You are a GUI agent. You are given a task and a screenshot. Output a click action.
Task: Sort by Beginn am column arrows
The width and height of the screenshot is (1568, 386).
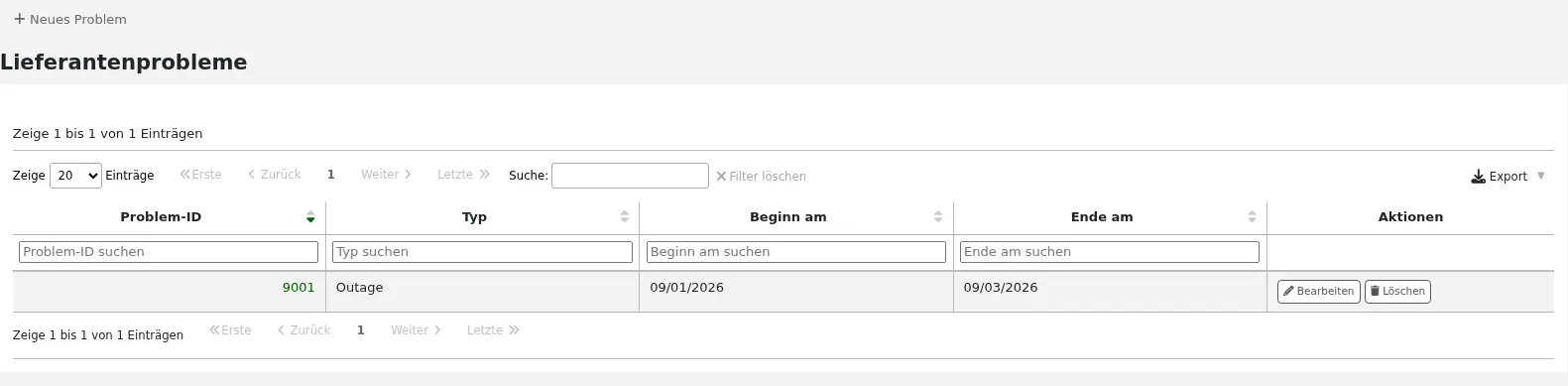938,216
